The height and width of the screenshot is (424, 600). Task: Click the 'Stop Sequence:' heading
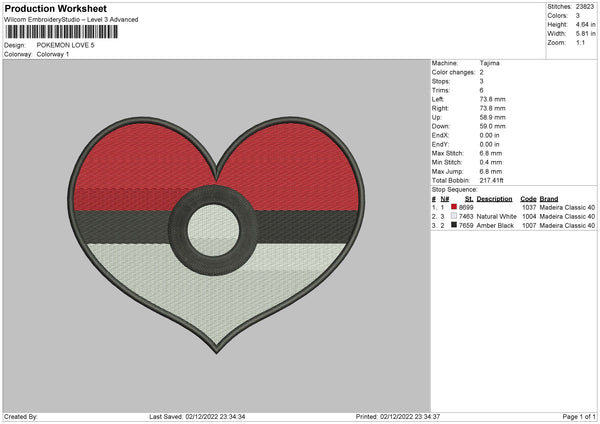coord(455,190)
